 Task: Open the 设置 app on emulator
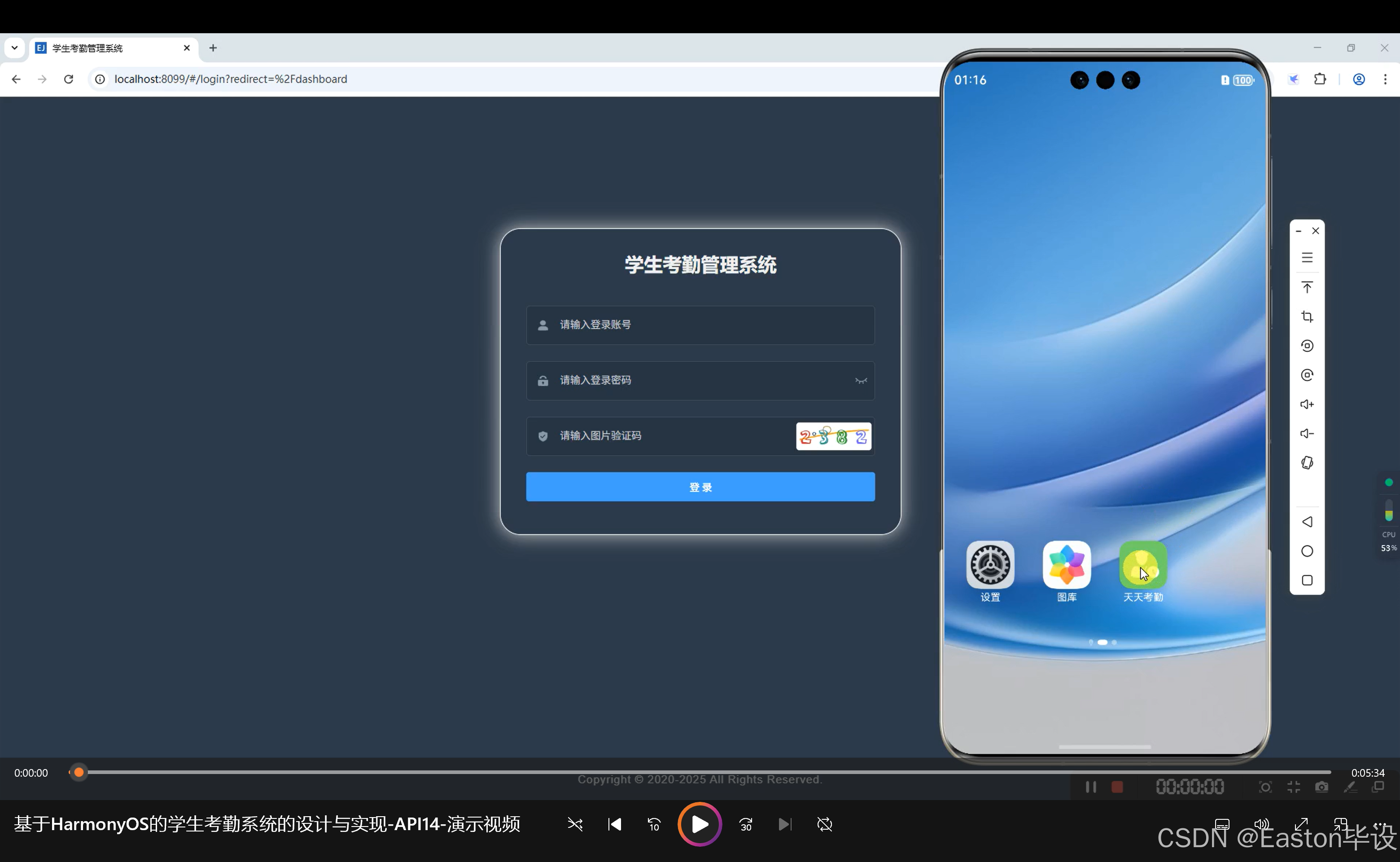[x=990, y=566]
